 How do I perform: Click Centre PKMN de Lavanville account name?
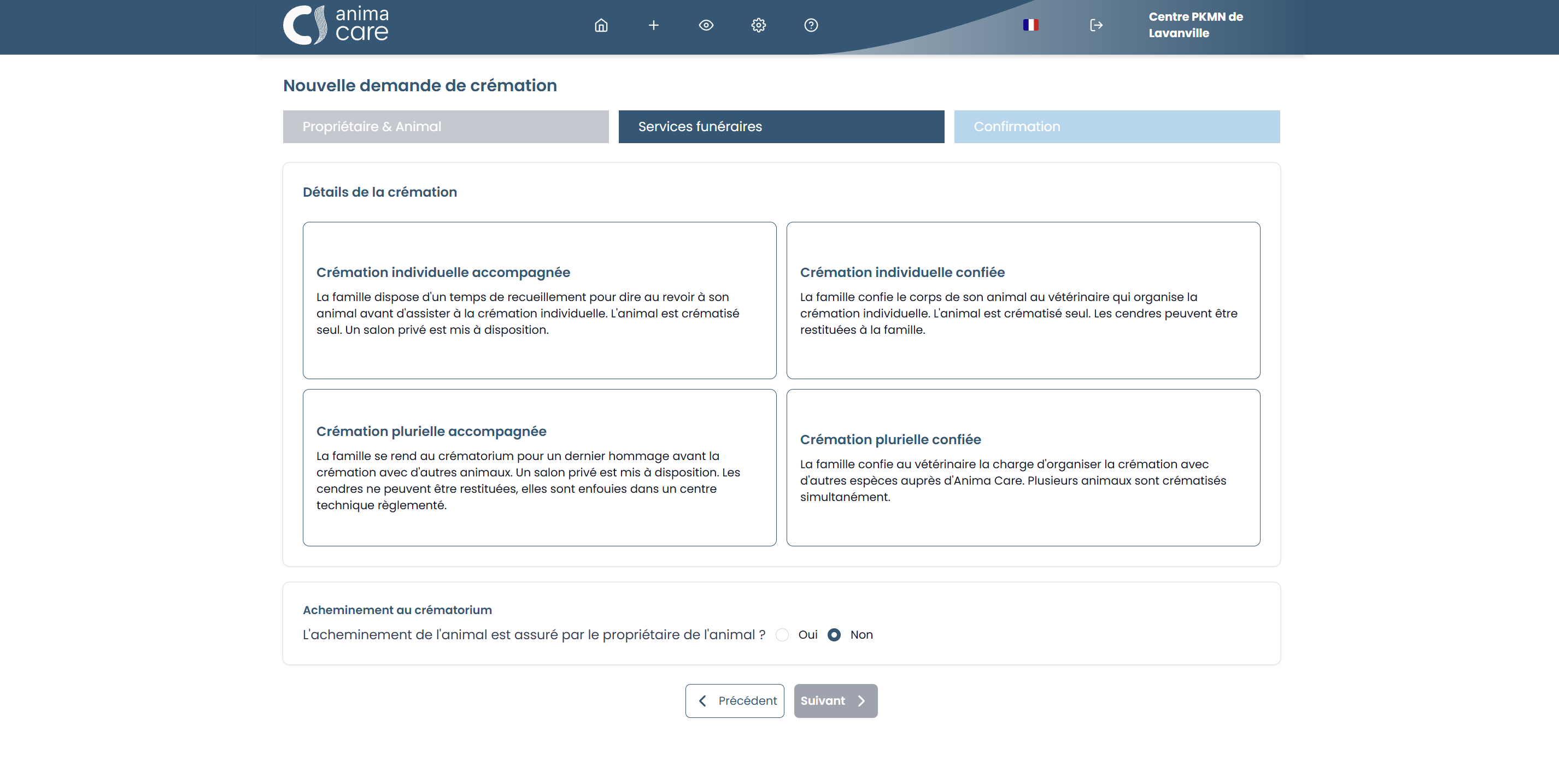point(1195,25)
